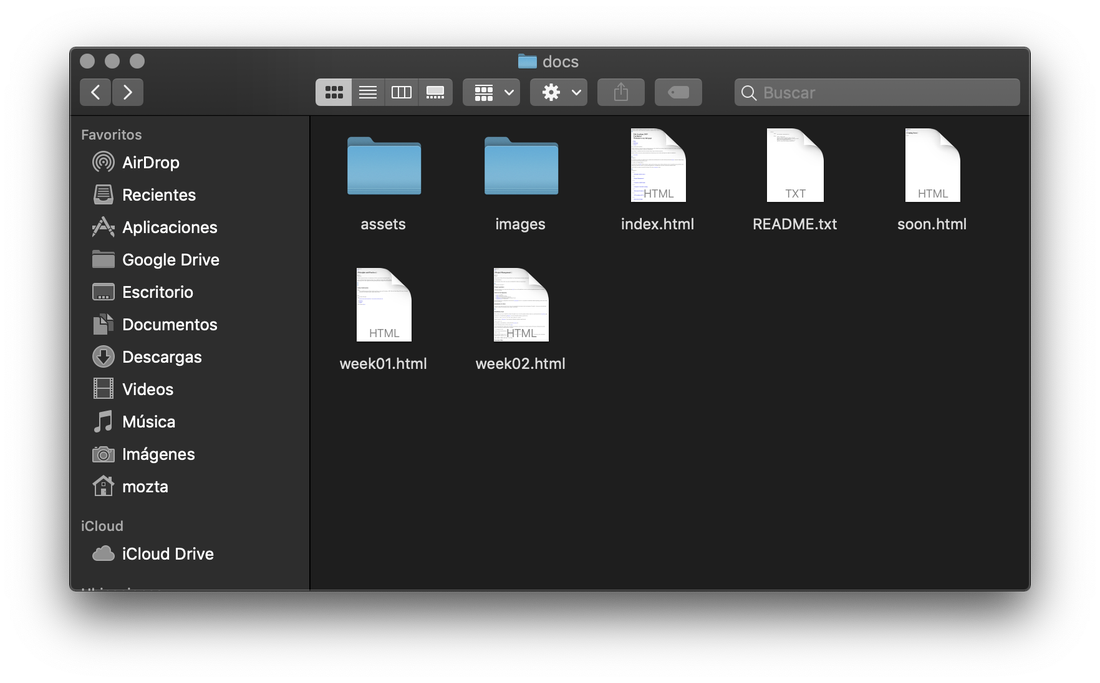Click the Descargas download arrow icon
Viewport: 1100px width, 683px height.
(x=103, y=356)
